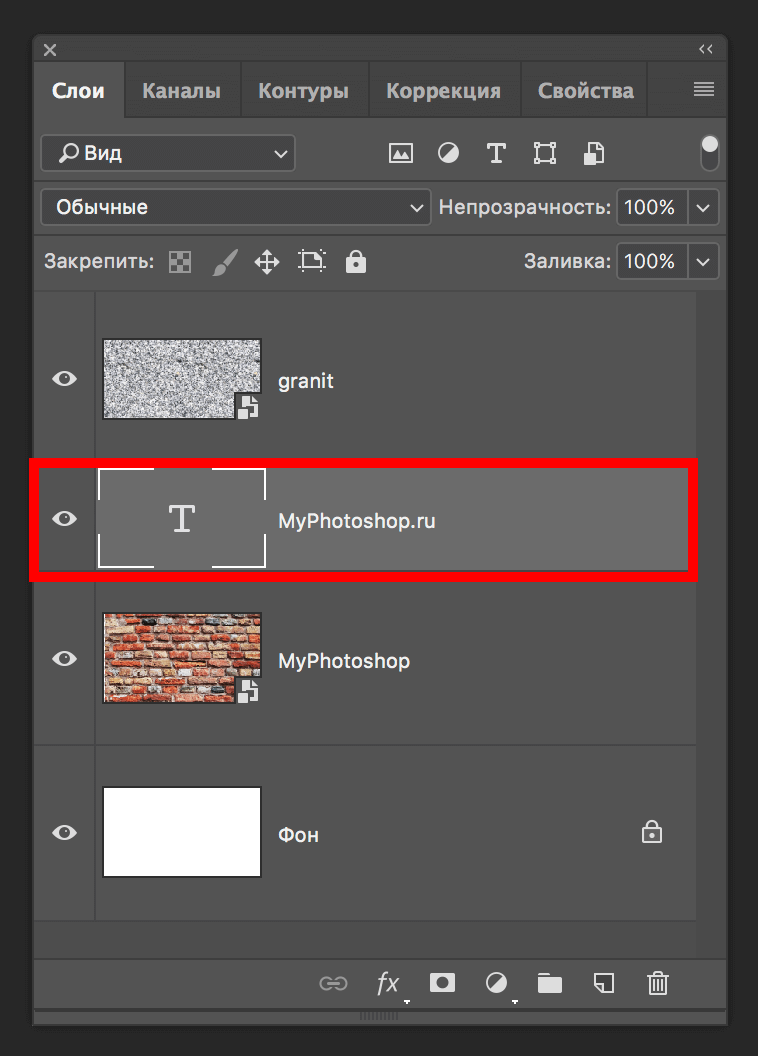Filter layers by adjustment layer icon

tap(449, 153)
